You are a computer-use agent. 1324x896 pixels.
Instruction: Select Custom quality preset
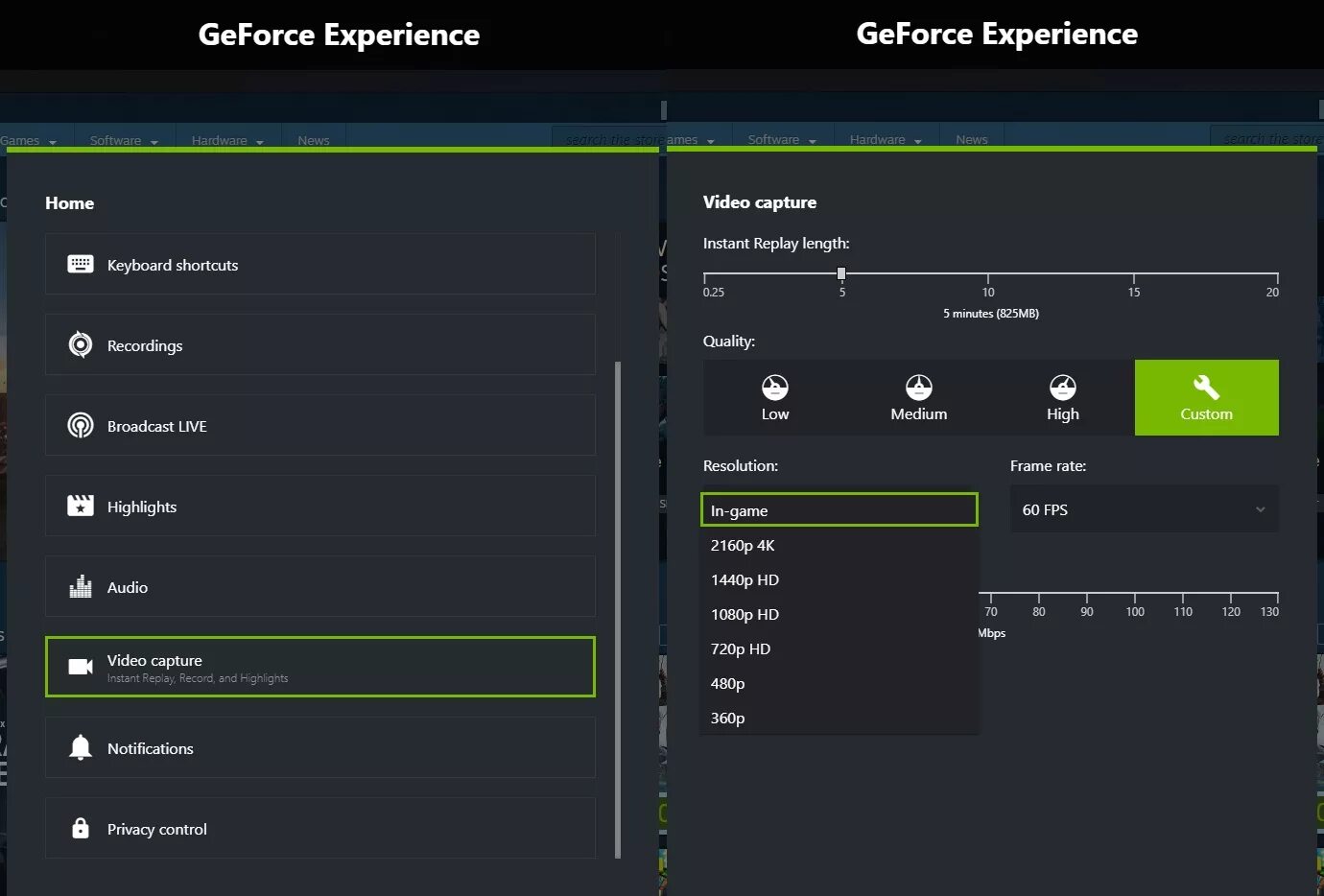click(x=1207, y=398)
